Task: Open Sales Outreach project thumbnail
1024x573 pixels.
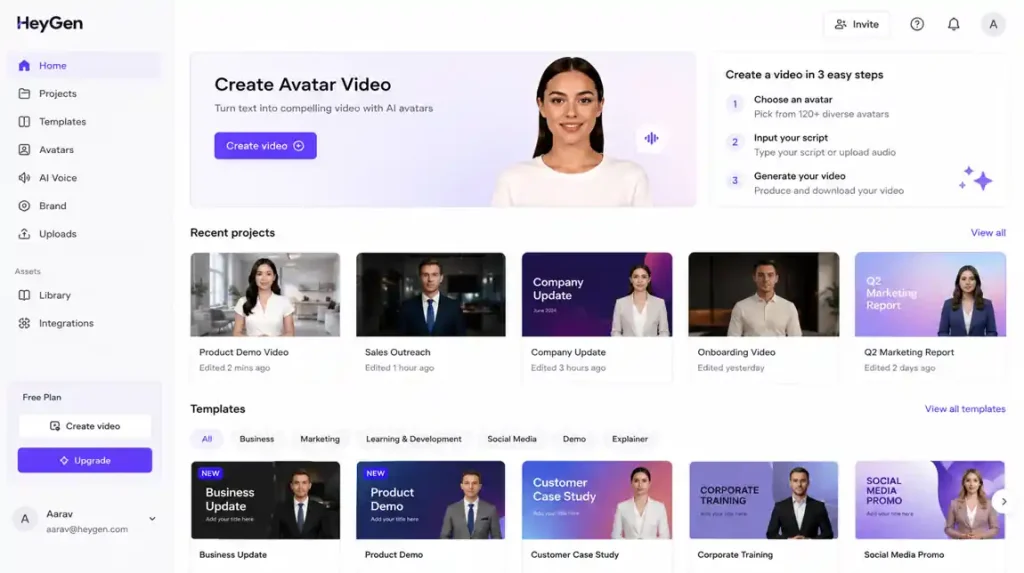Action: click(430, 295)
